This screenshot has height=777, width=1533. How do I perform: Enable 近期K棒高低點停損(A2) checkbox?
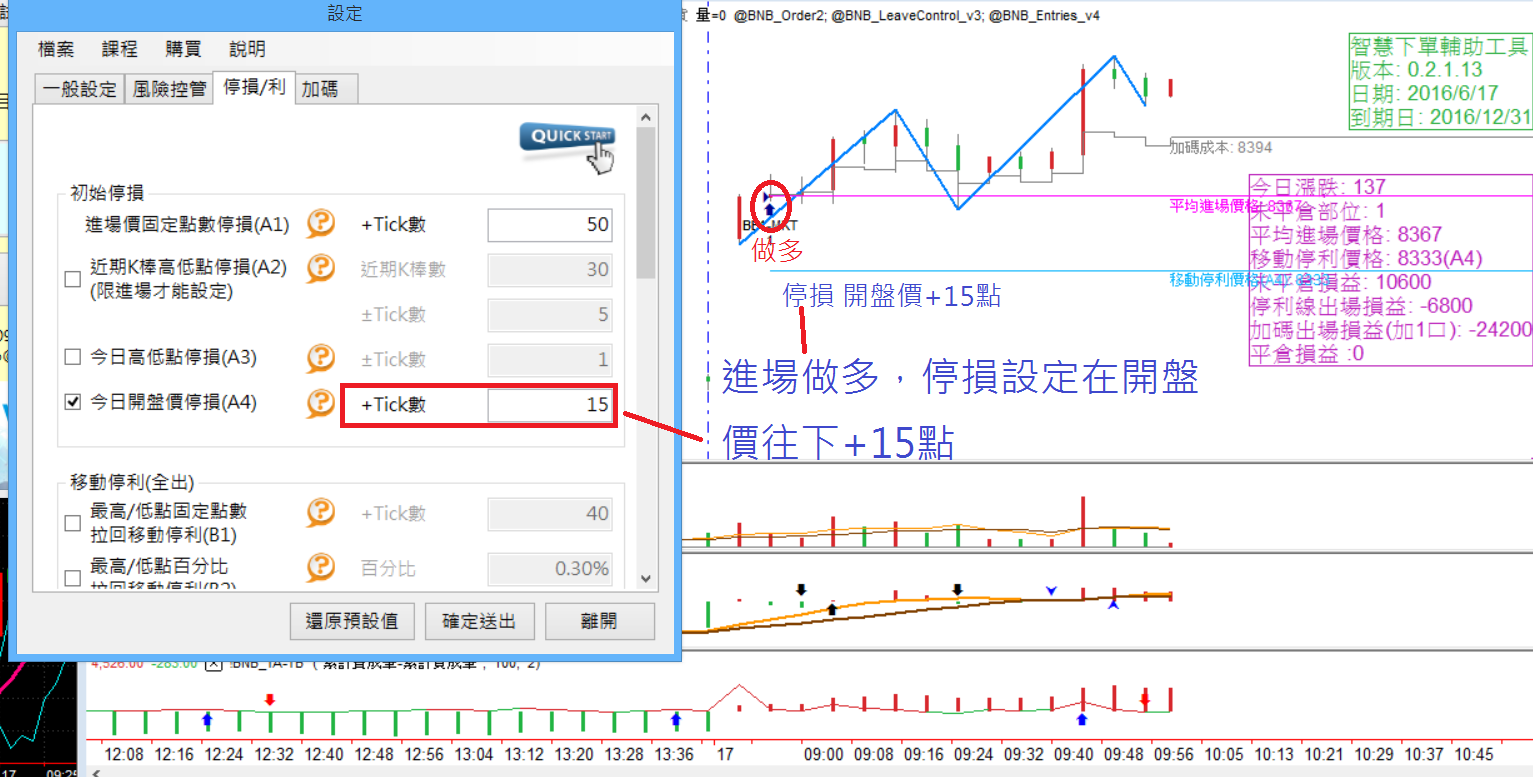72,279
